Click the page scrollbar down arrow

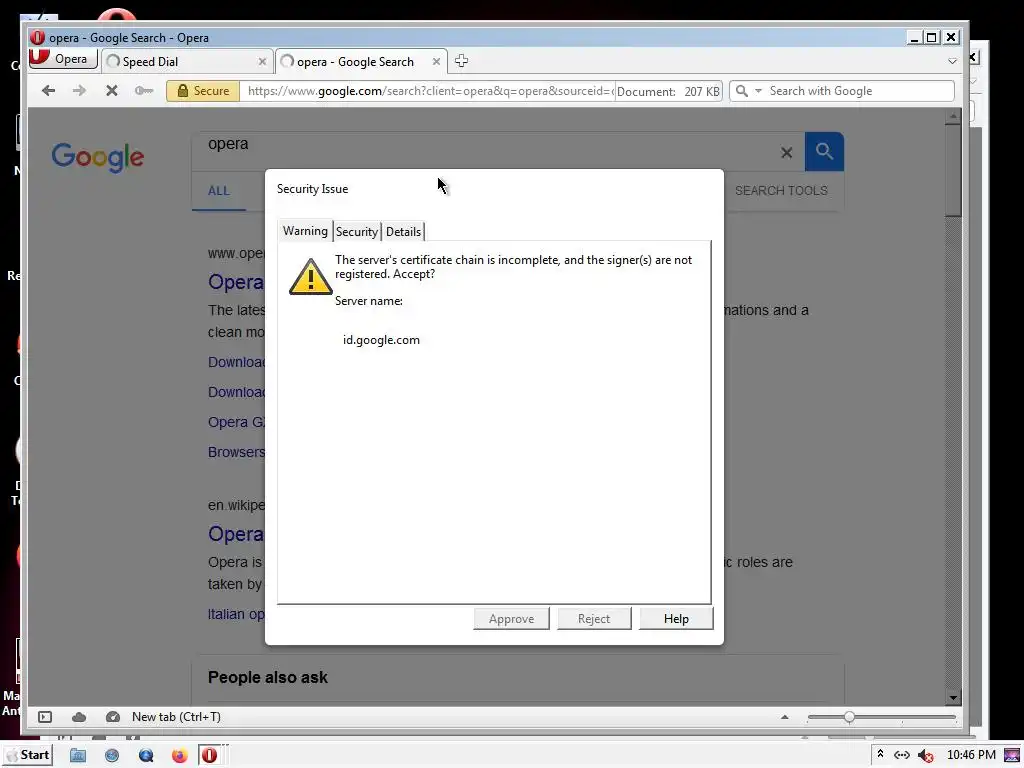pos(953,697)
